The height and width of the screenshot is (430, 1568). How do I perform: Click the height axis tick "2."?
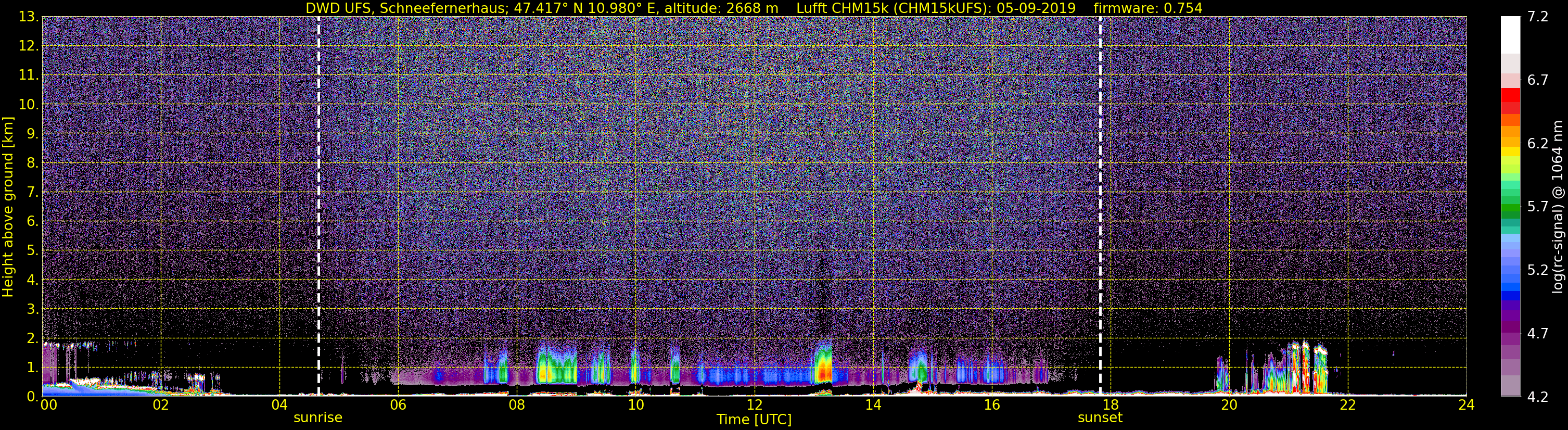pyautogui.click(x=33, y=339)
